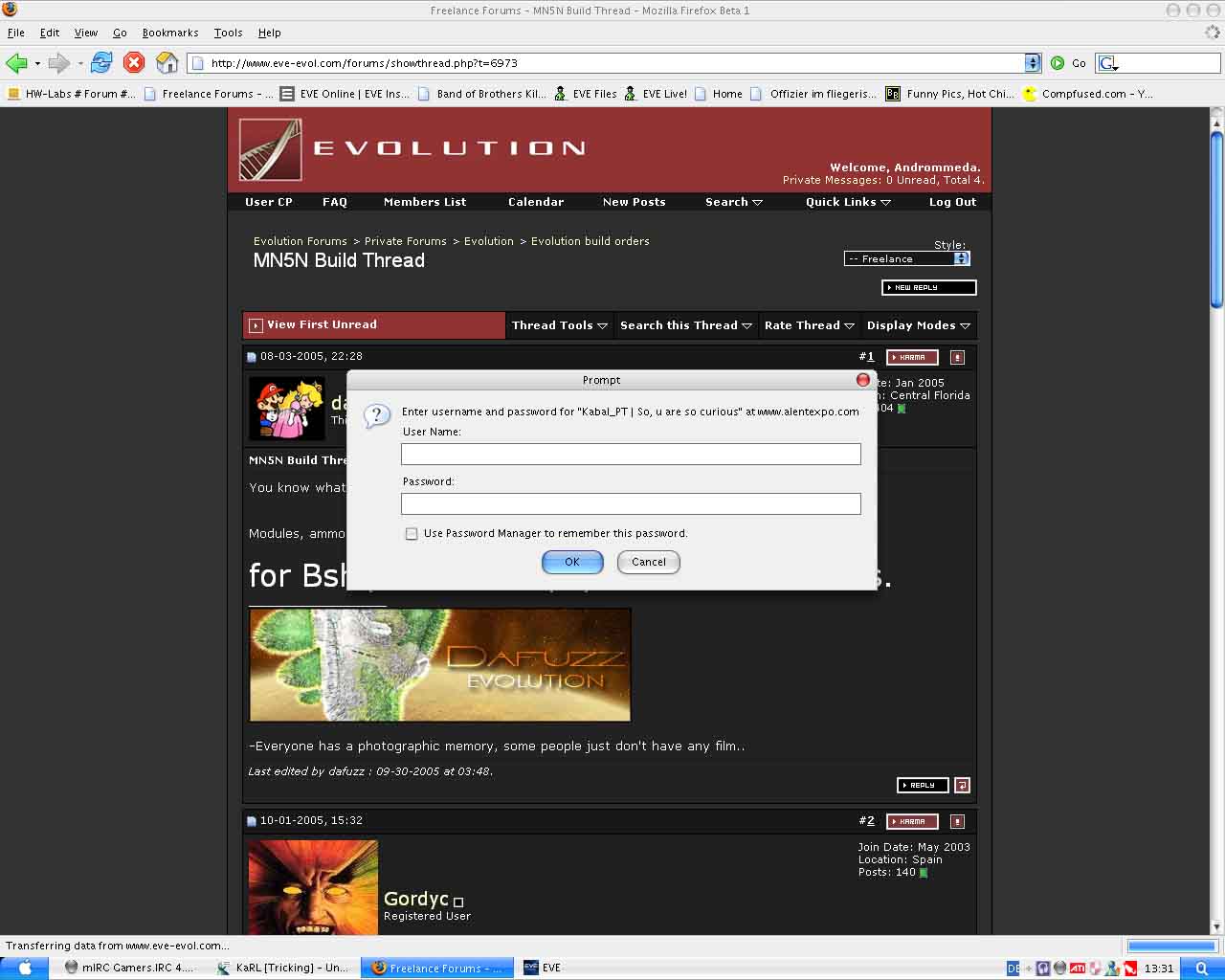The image size is (1225, 980).
Task: Click the headphones tray icon
Action: 1043,968
